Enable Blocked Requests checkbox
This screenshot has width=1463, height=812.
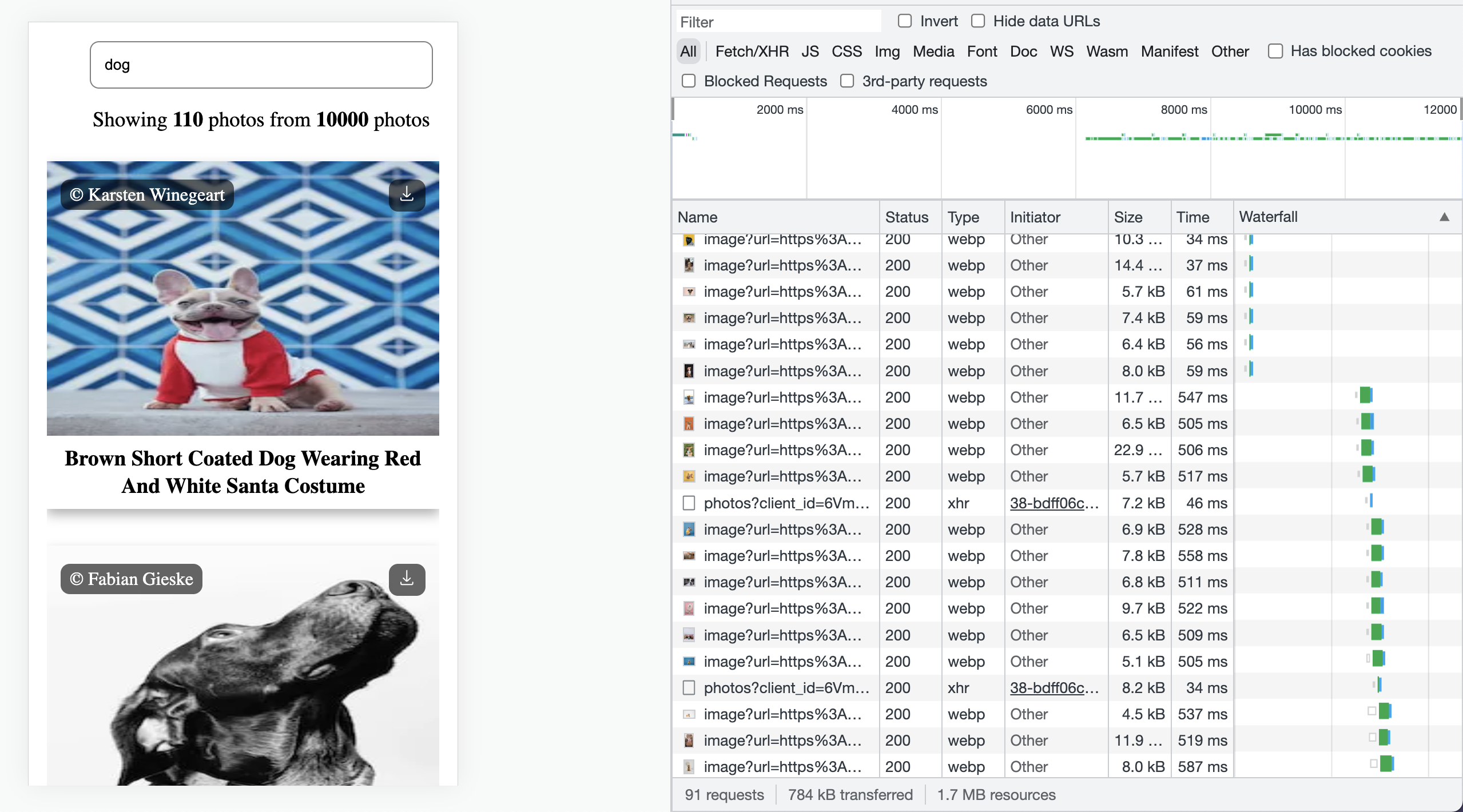(689, 81)
